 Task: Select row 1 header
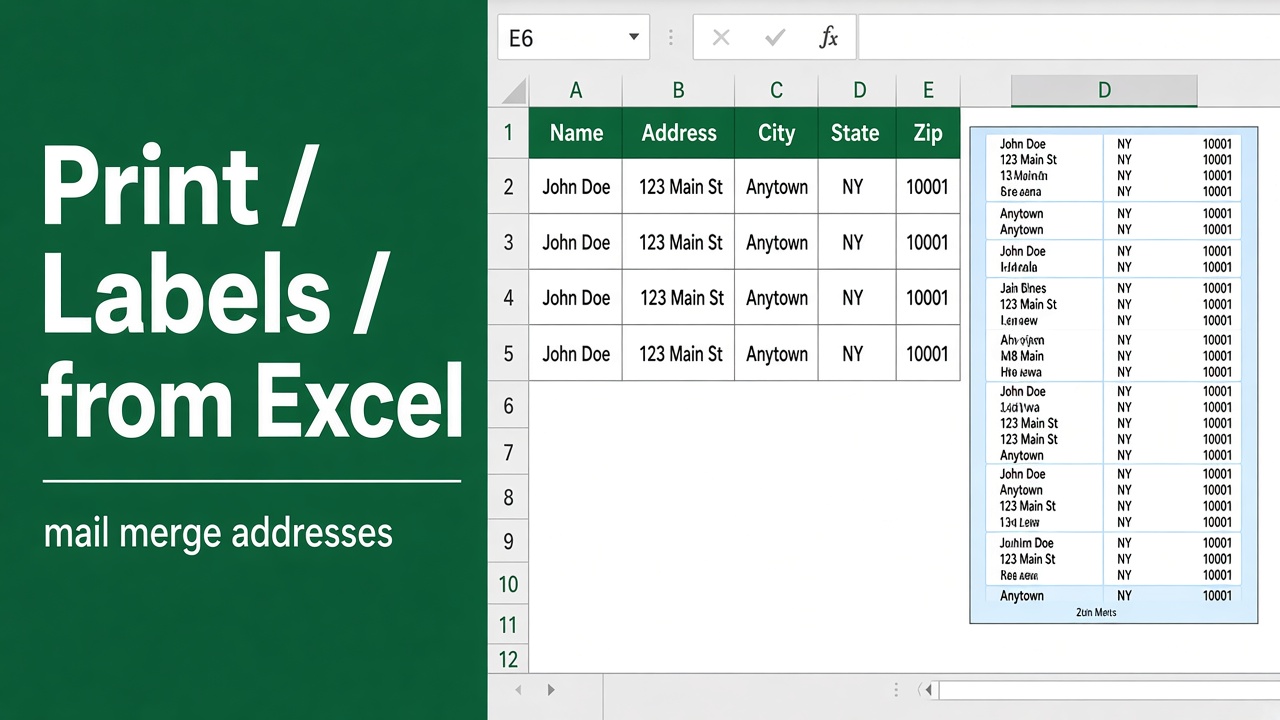click(508, 132)
